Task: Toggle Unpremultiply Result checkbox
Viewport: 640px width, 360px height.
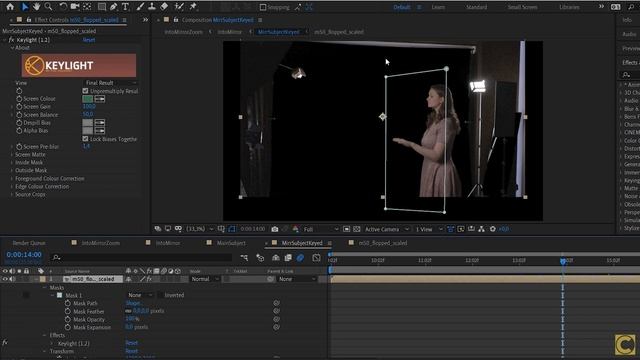Action: (85, 91)
